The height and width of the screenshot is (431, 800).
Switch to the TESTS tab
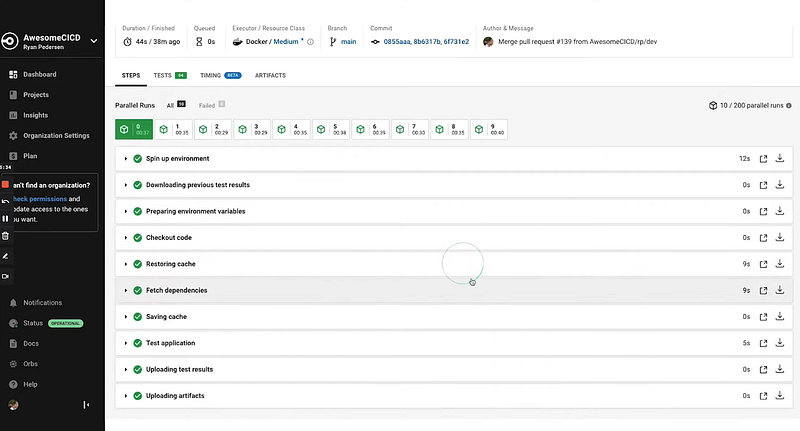(170, 75)
